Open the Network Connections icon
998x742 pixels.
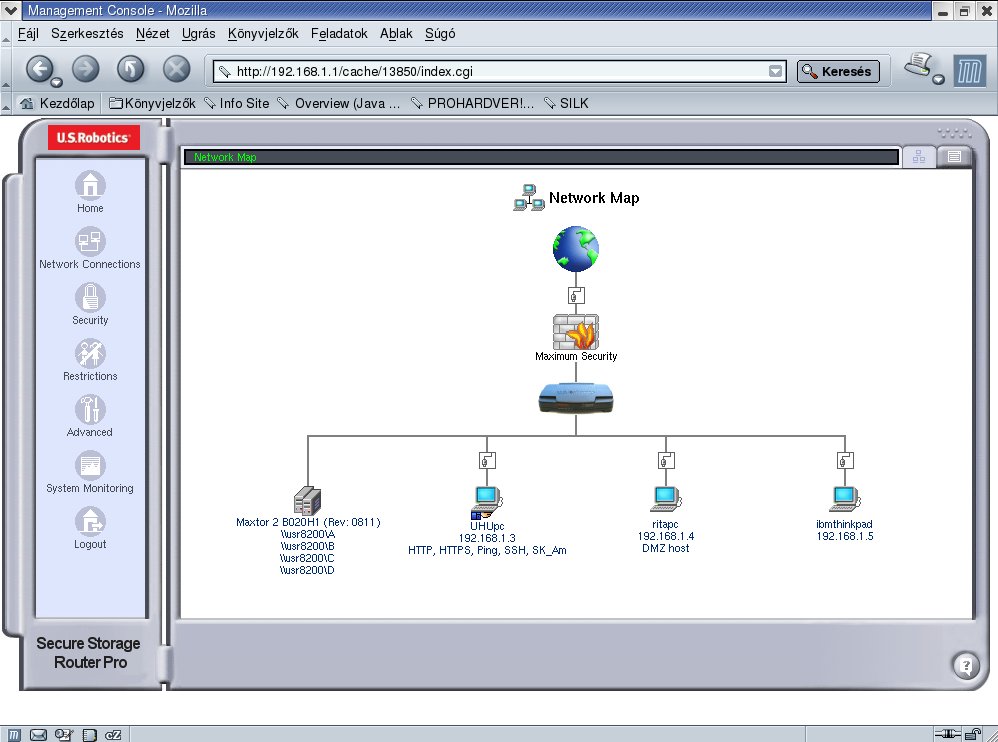90,242
